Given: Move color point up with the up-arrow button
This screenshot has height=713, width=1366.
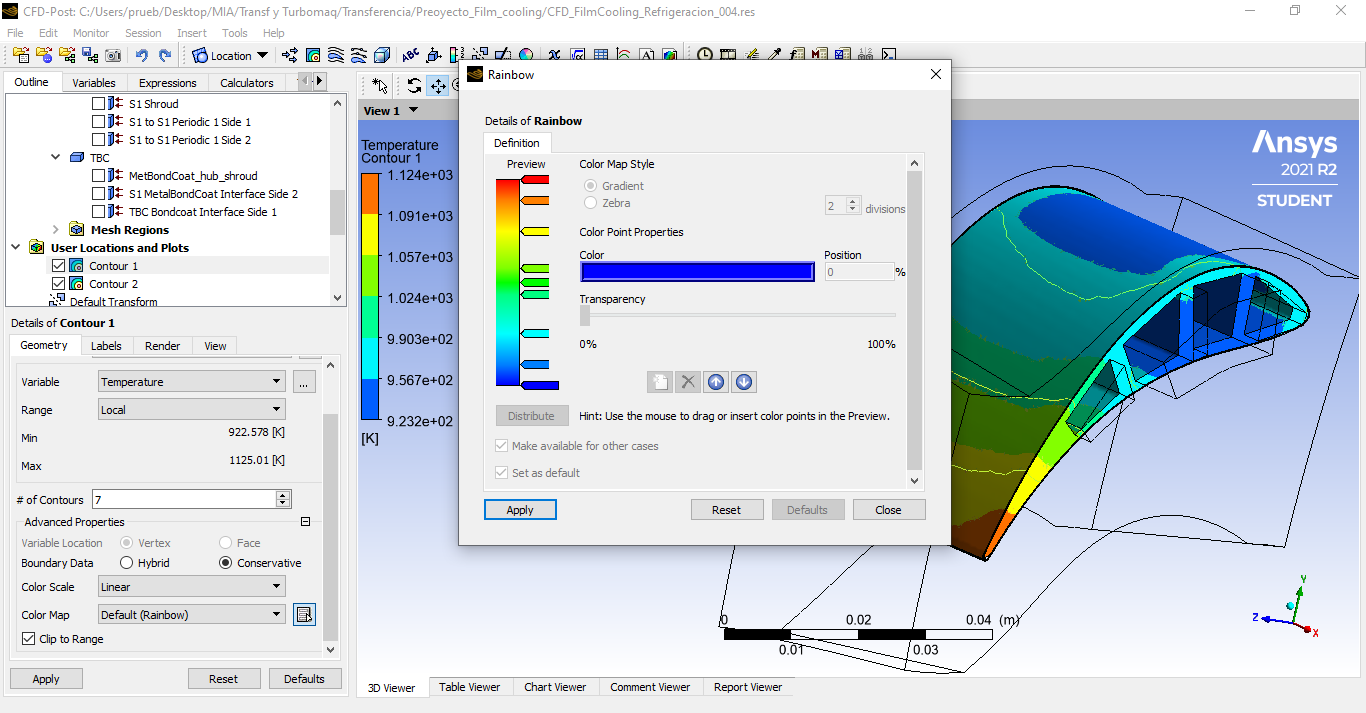Looking at the screenshot, I should click(x=715, y=381).
